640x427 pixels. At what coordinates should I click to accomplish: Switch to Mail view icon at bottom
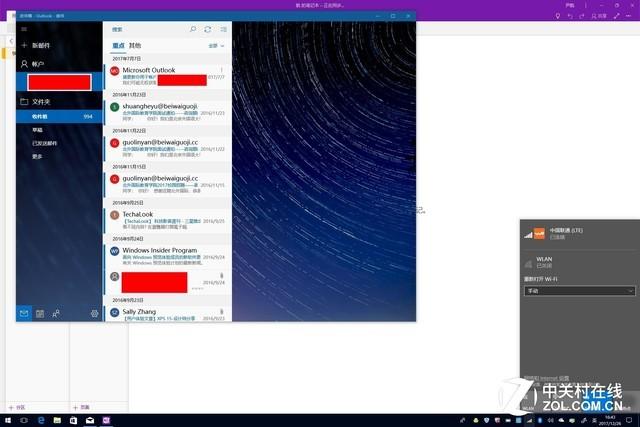click(24, 313)
